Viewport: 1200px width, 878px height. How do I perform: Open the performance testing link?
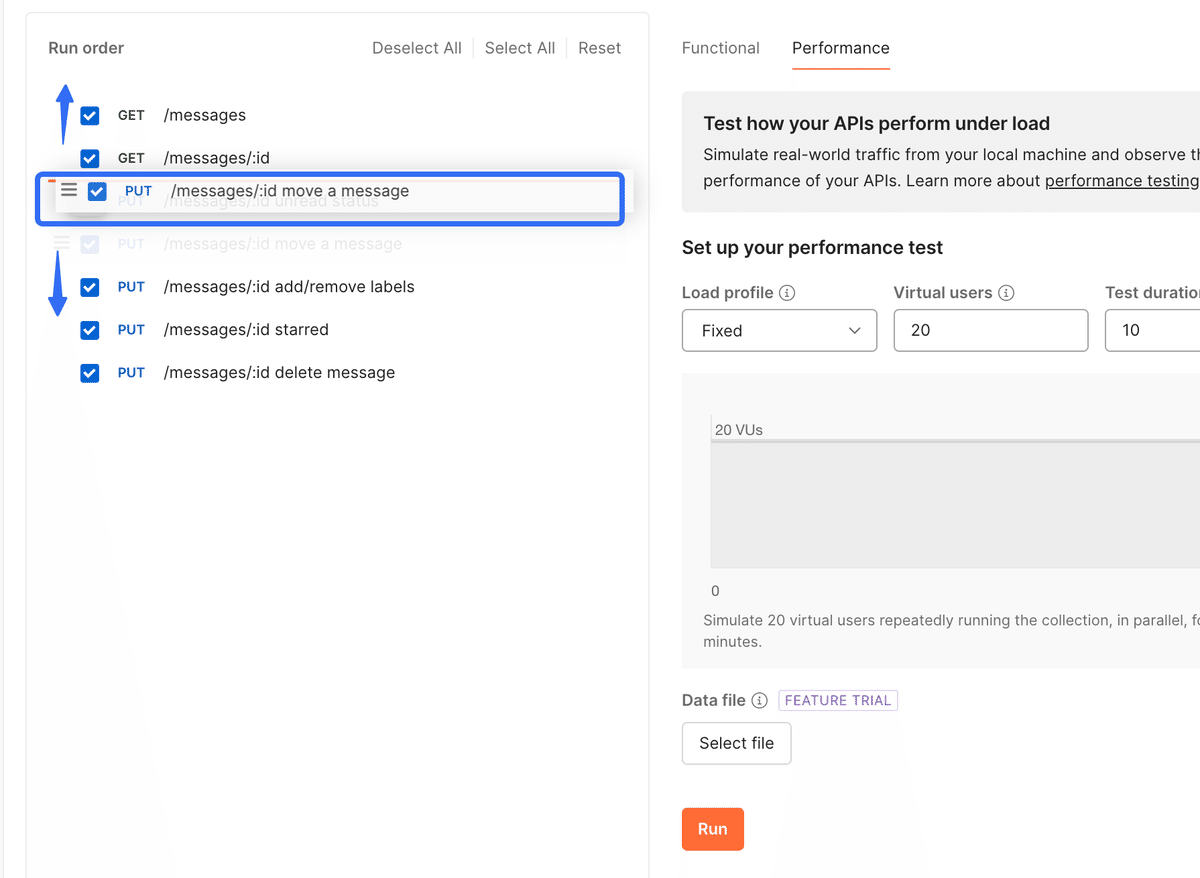click(x=1121, y=181)
